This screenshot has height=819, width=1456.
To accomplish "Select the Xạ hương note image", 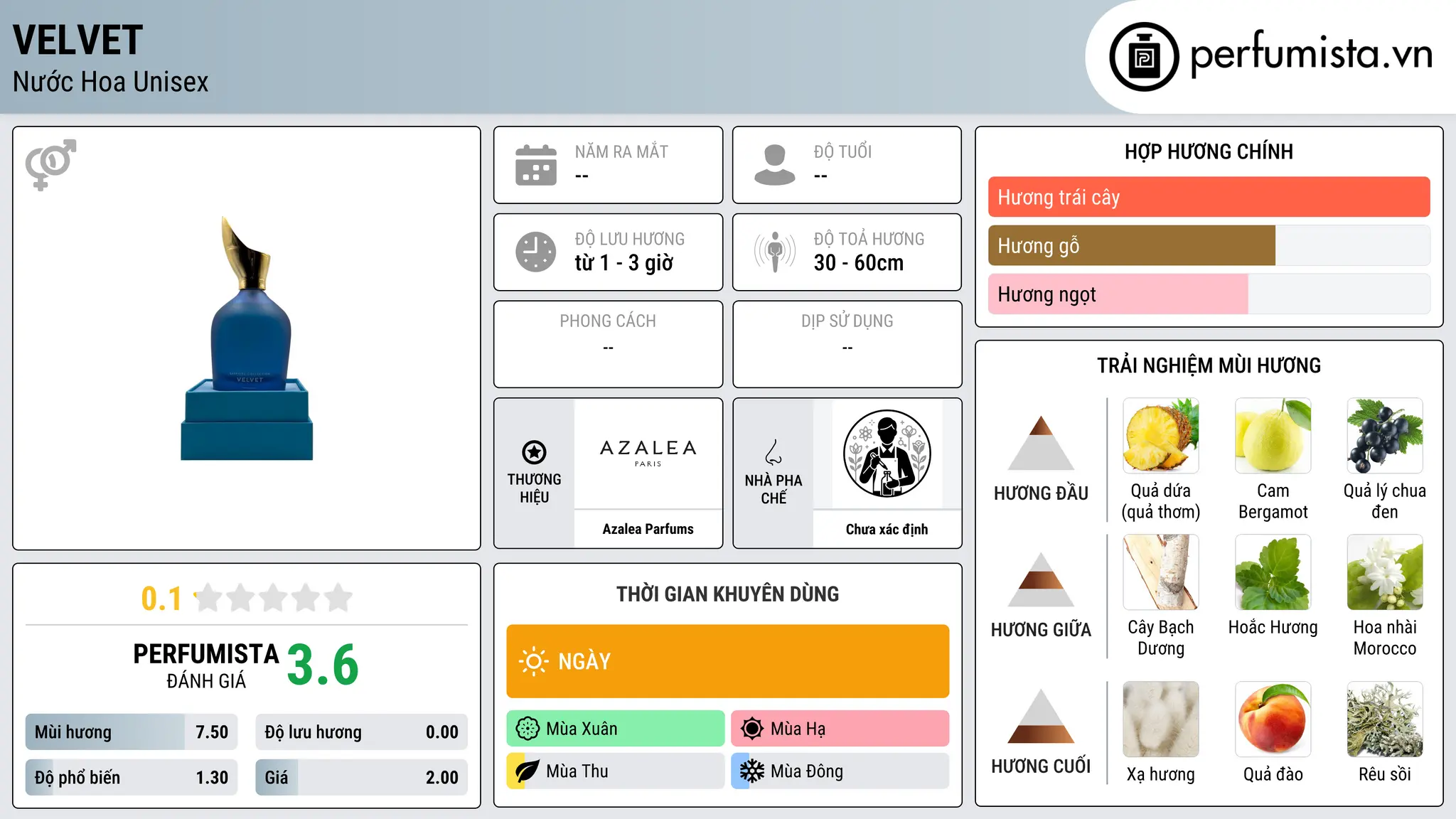I will coord(1161,719).
